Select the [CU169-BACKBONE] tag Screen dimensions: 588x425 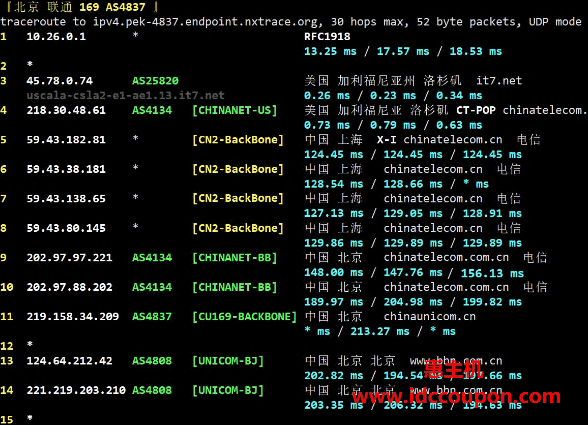244,317
